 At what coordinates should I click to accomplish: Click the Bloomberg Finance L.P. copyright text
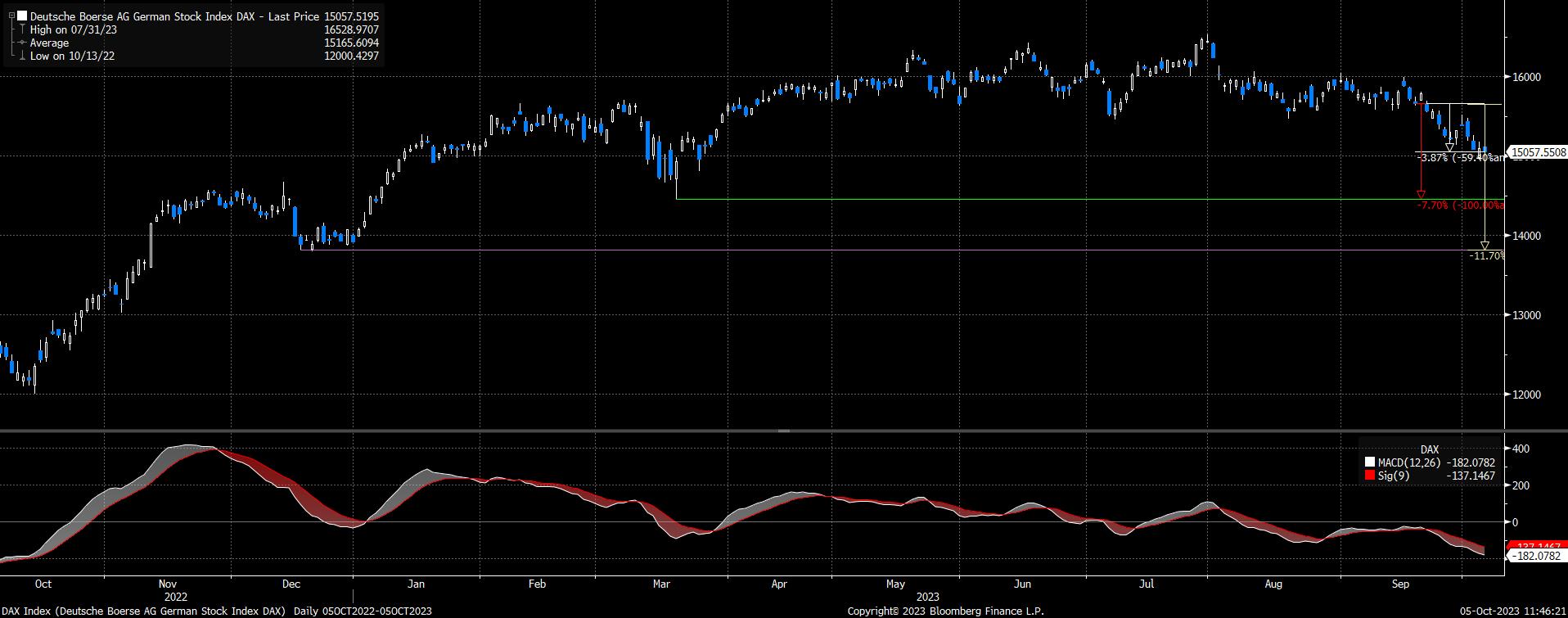[946, 611]
